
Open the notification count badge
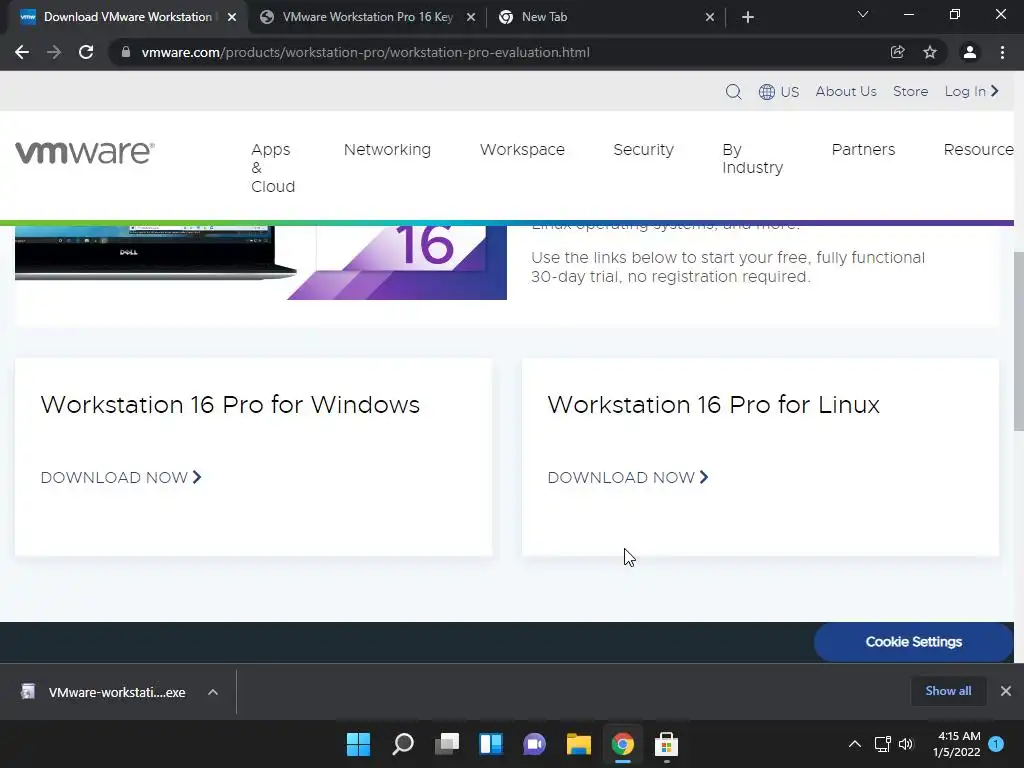(x=996, y=744)
